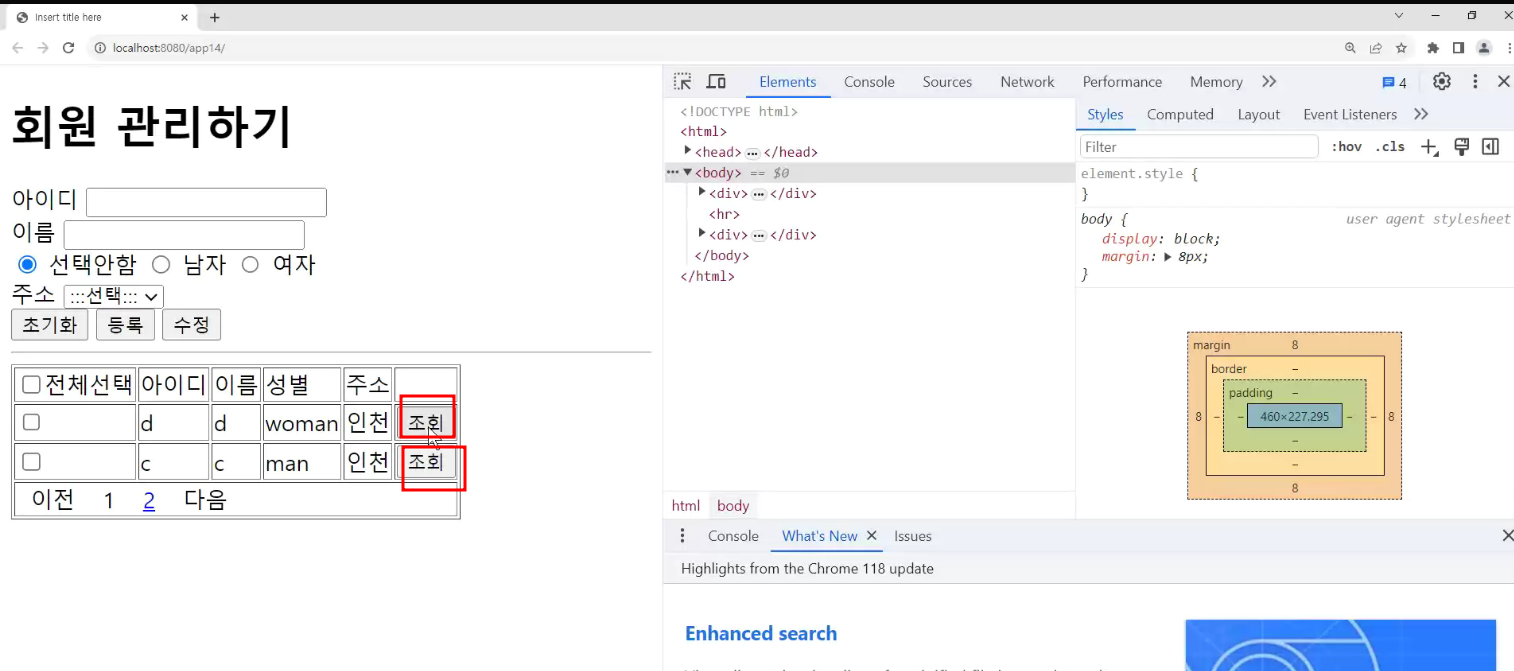
Task: Click the share page icon in address bar
Action: [1376, 48]
